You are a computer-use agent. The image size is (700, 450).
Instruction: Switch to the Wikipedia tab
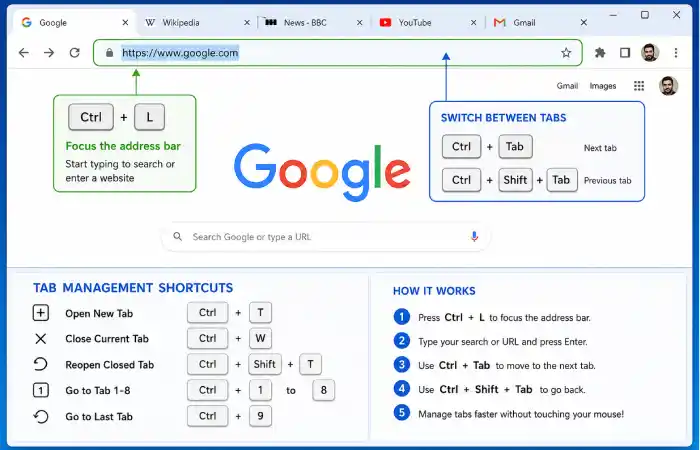pos(198,22)
